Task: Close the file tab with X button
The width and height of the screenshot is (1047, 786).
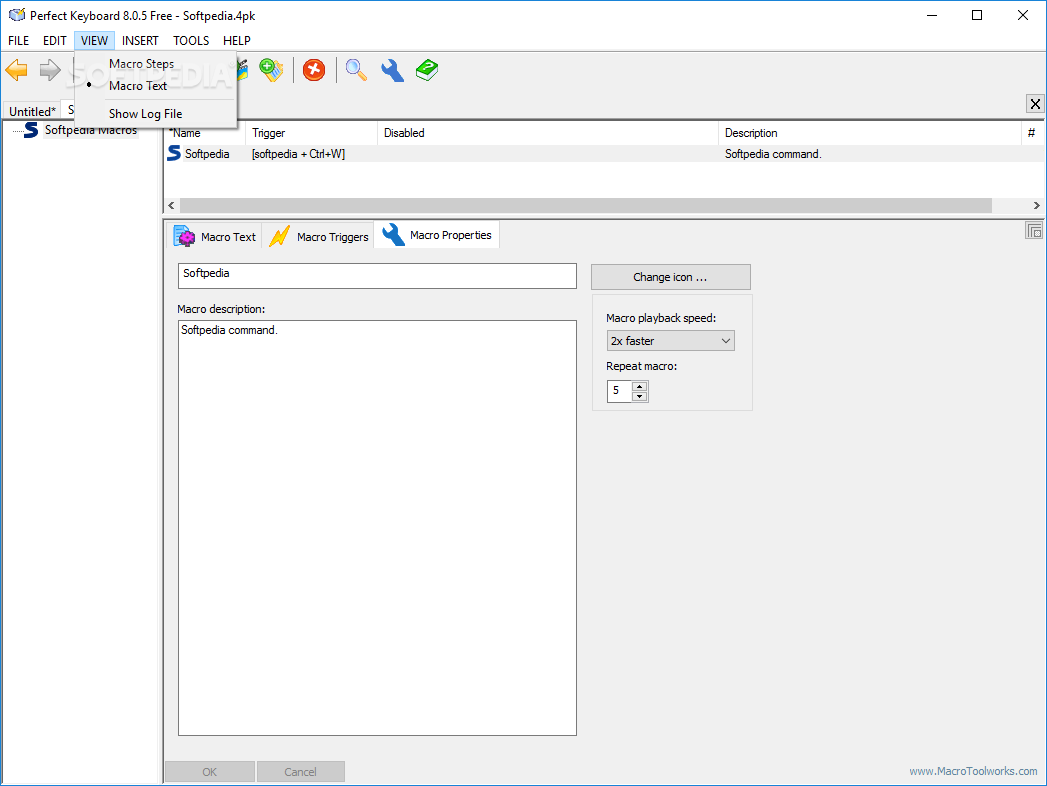Action: pos(1034,104)
